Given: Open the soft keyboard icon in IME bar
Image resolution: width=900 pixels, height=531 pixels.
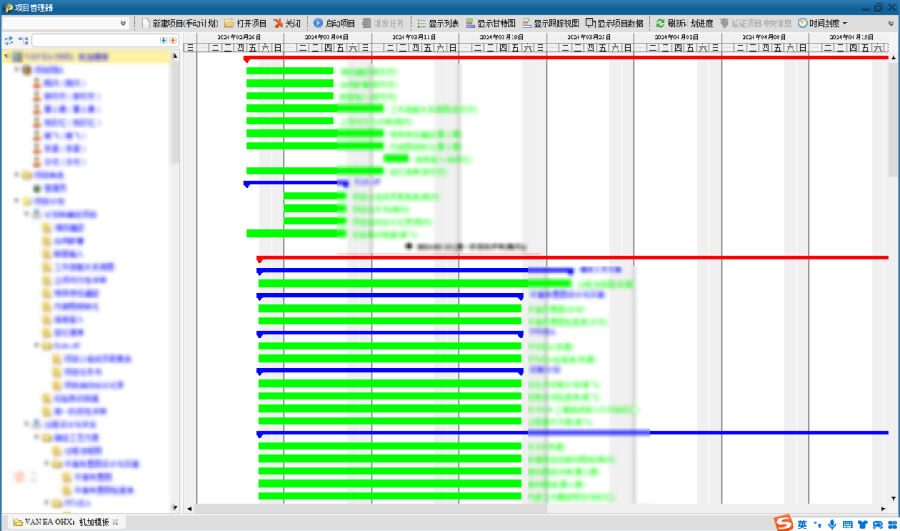Looking at the screenshot, I should (848, 524).
